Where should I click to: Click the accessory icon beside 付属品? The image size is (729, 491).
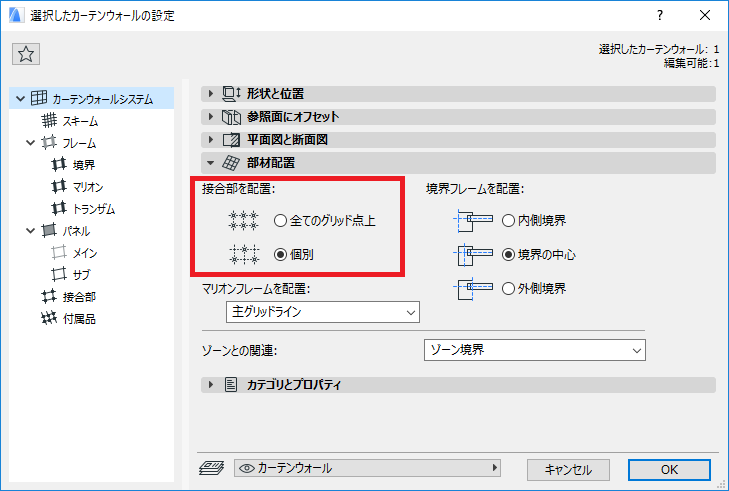pyautogui.click(x=49, y=318)
